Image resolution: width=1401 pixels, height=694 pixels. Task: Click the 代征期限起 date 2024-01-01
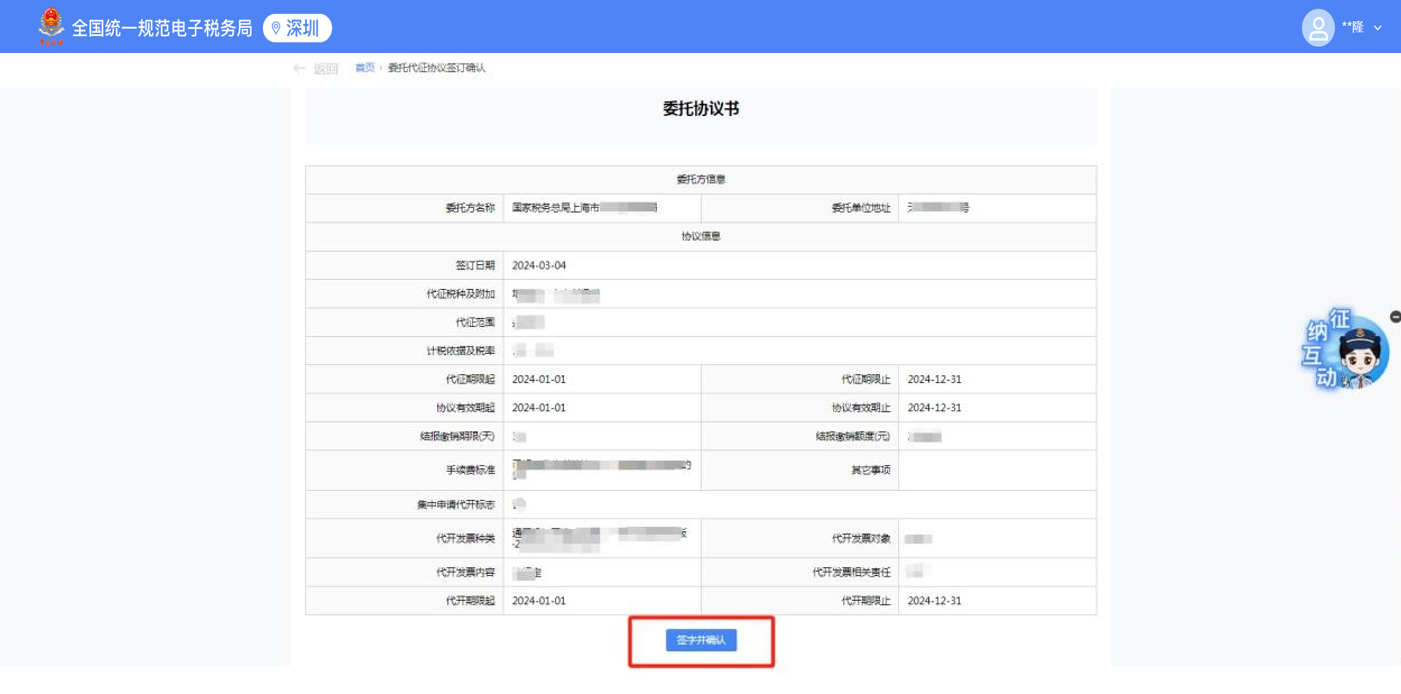(x=539, y=380)
